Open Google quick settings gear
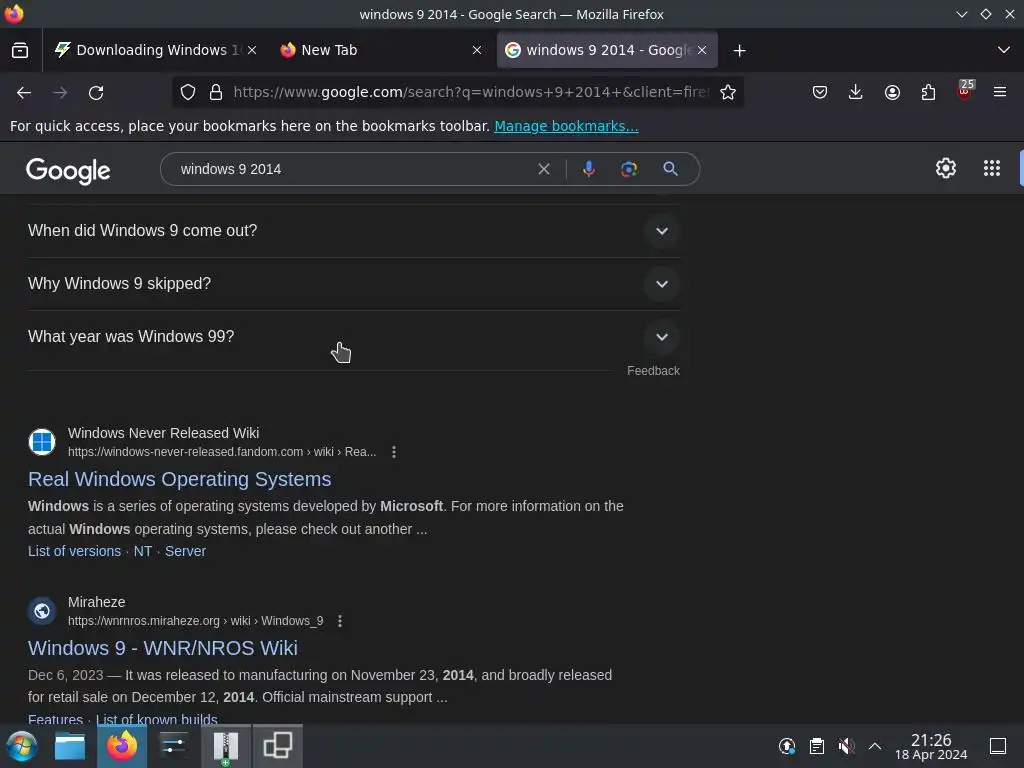1024x768 pixels. pos(946,168)
